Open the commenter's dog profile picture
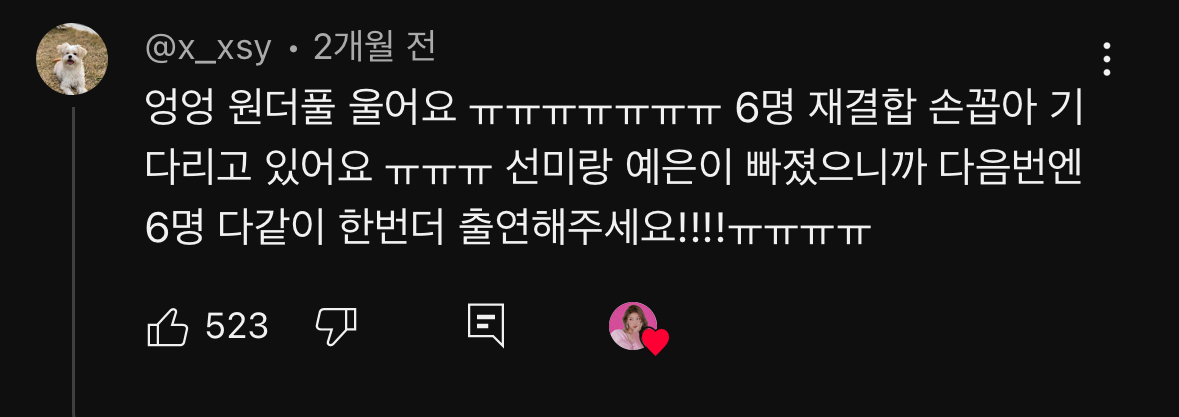Image resolution: width=1179 pixels, height=417 pixels. pos(72,59)
